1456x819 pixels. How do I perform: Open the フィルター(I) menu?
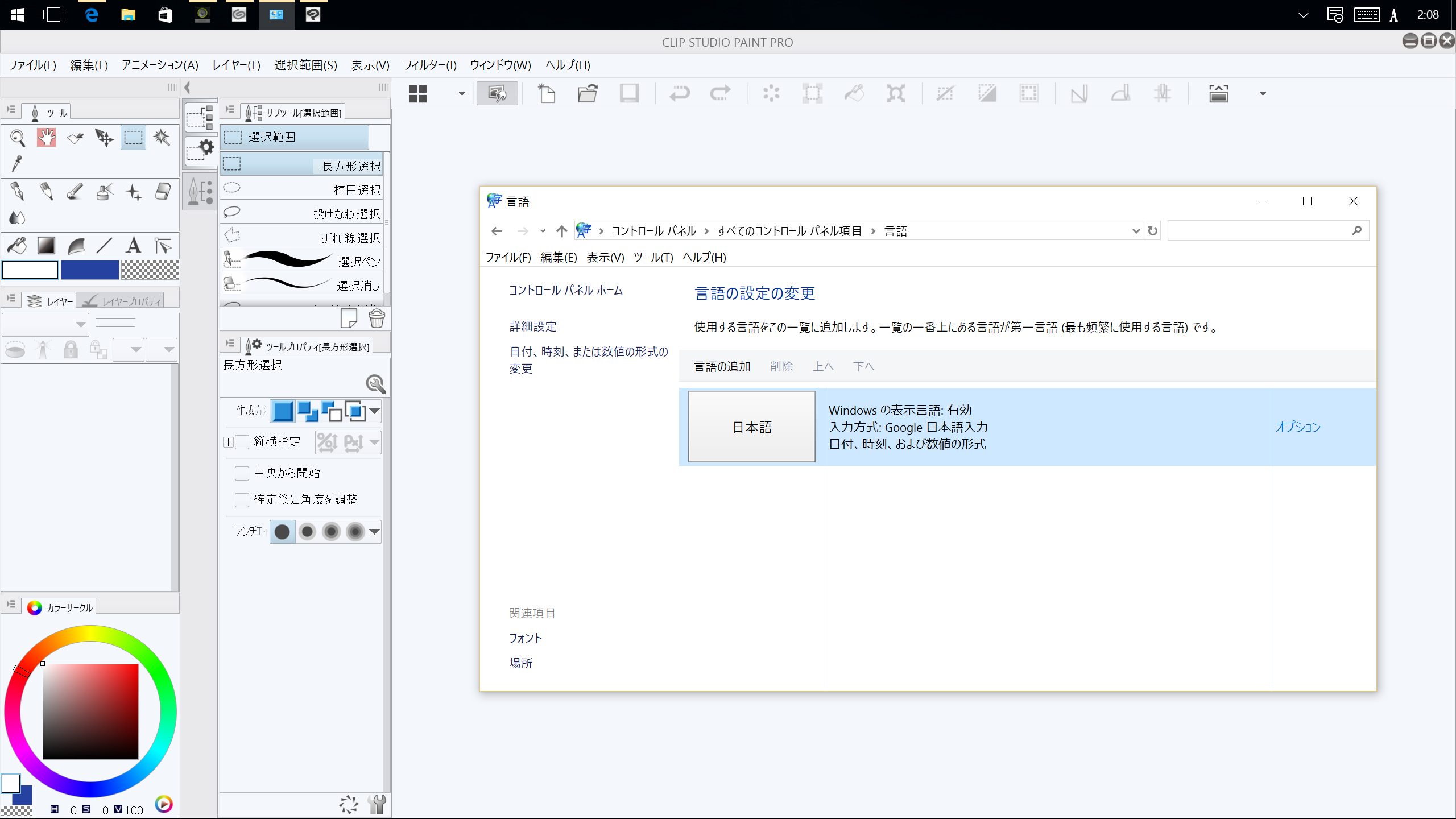(x=430, y=65)
